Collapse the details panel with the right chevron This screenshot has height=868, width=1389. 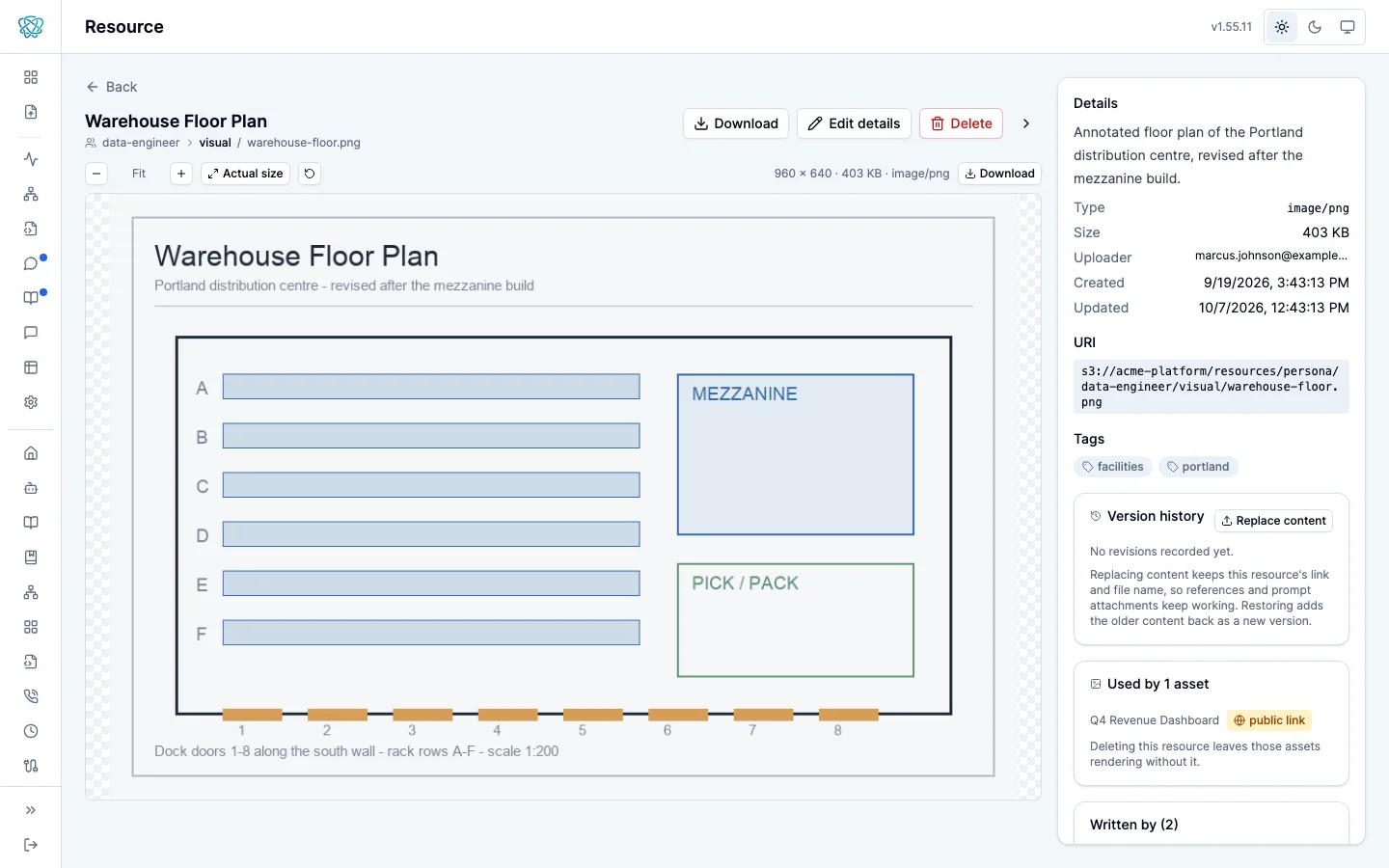(x=1026, y=123)
